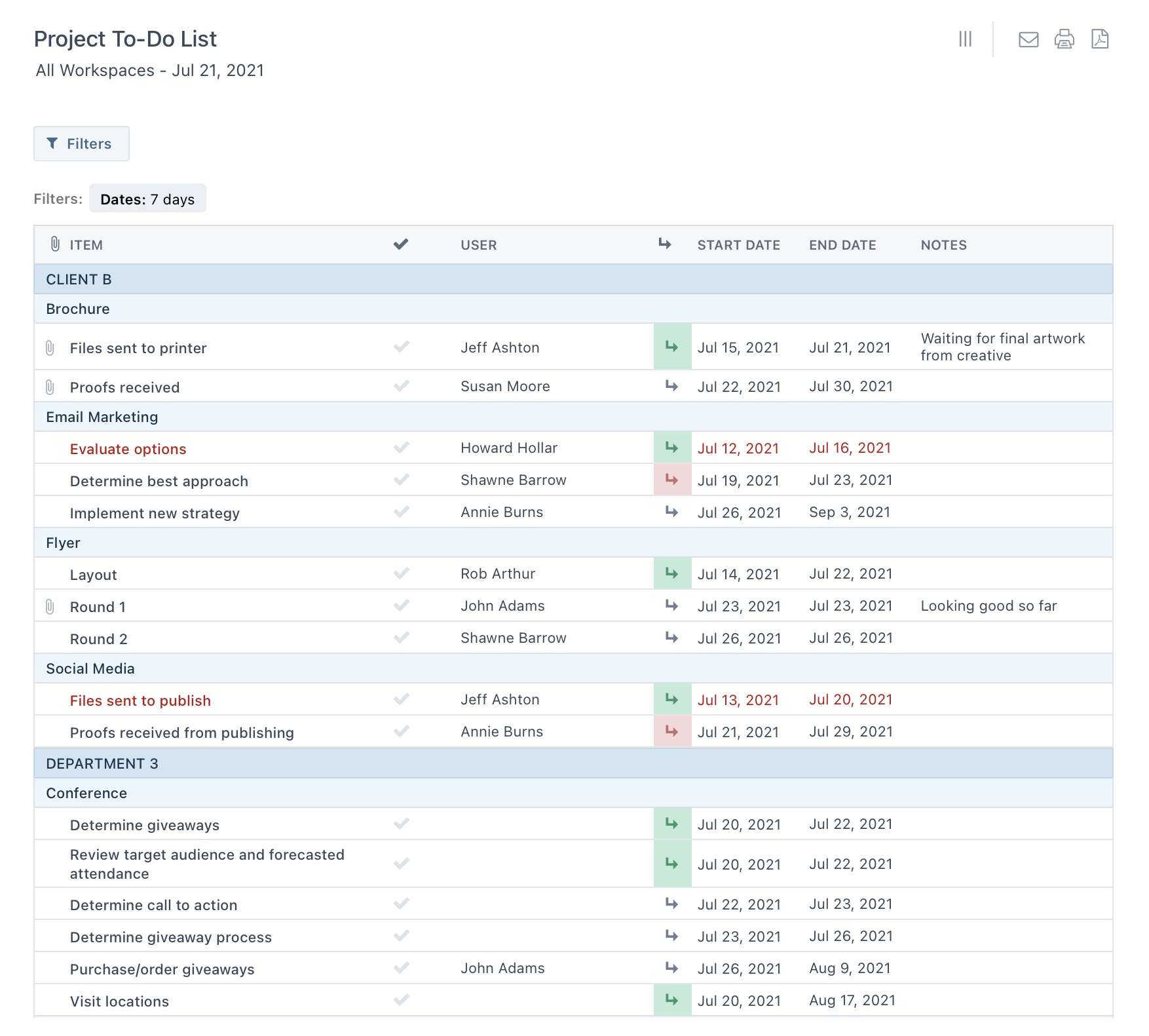1149x1036 pixels.
Task: Open the Dates: 7 days filter chip
Action: [x=147, y=198]
